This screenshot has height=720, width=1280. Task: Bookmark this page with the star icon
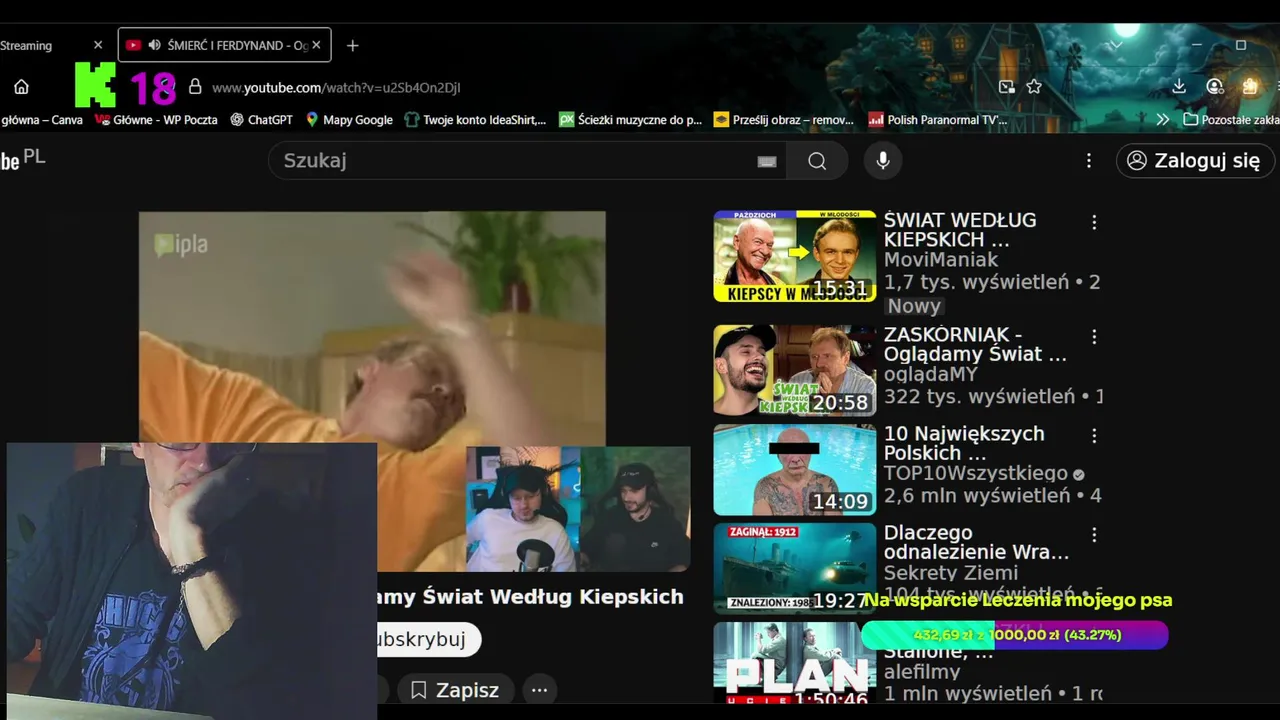click(x=1034, y=87)
